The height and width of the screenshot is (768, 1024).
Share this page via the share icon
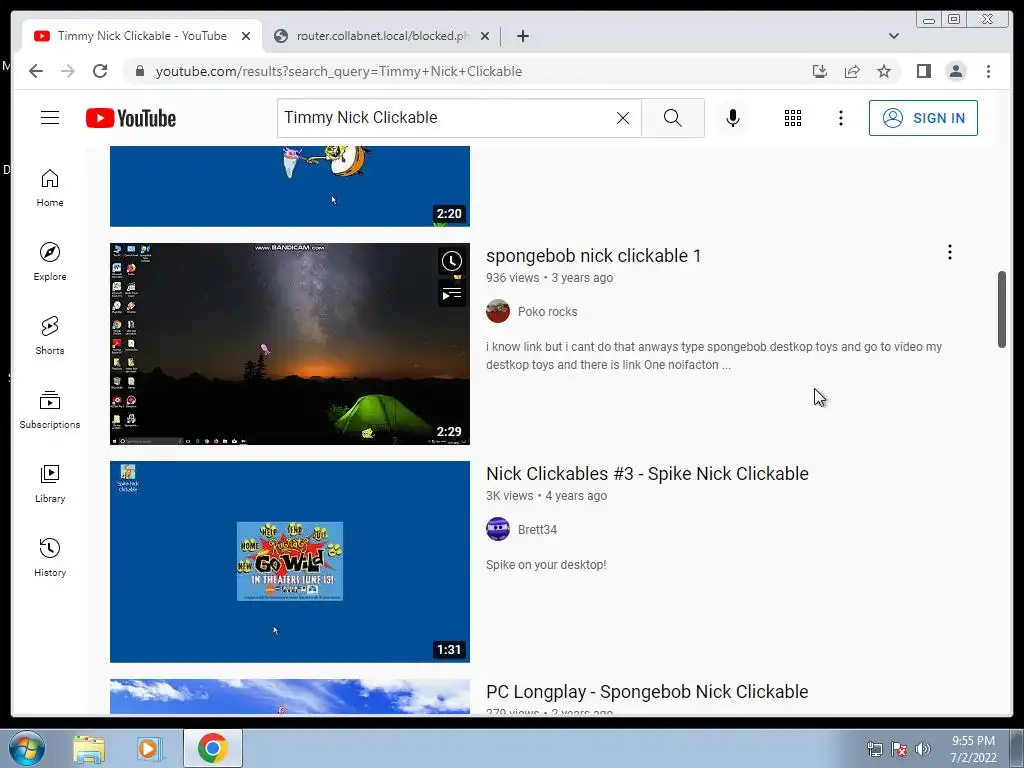(x=852, y=71)
